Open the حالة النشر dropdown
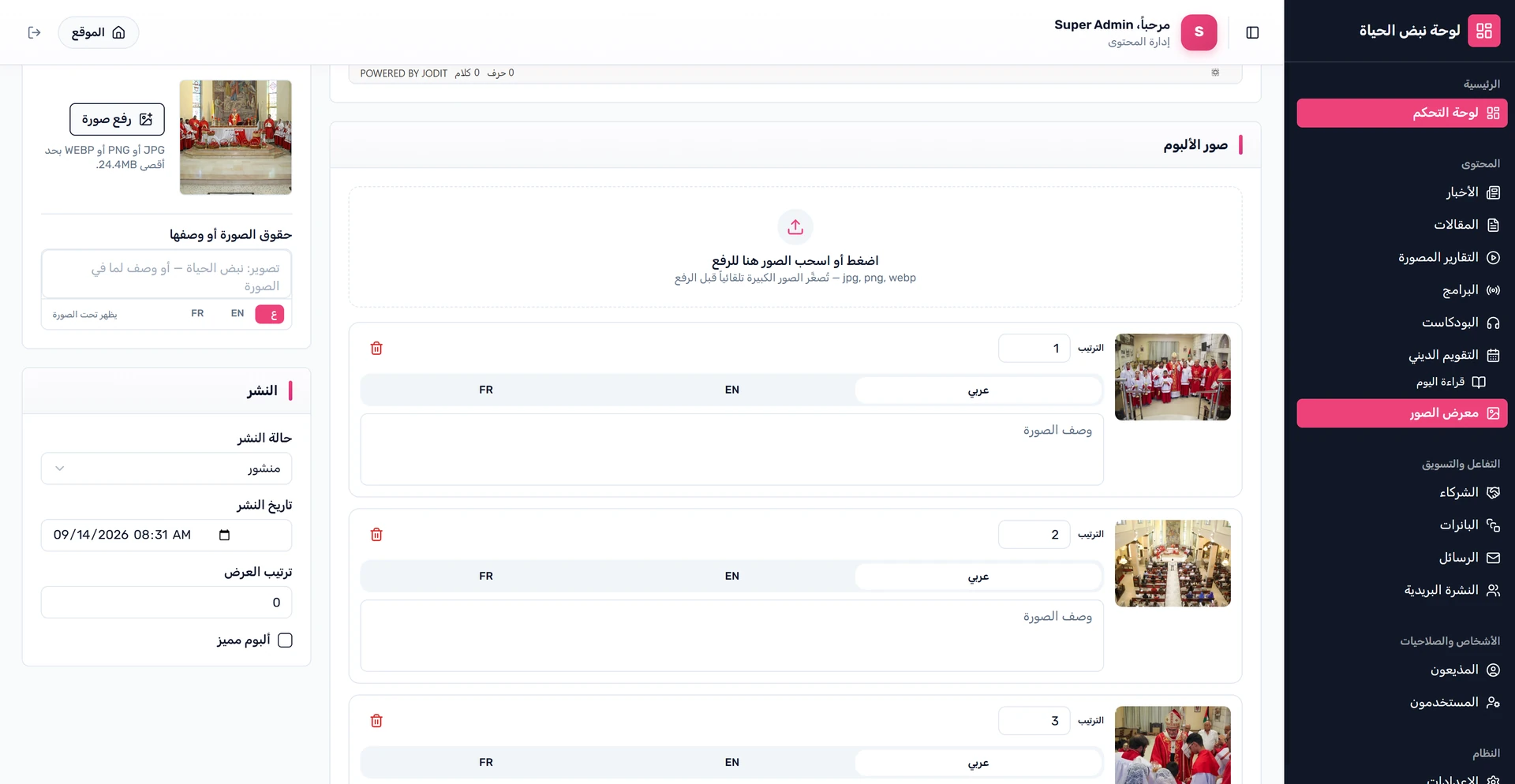 166,469
